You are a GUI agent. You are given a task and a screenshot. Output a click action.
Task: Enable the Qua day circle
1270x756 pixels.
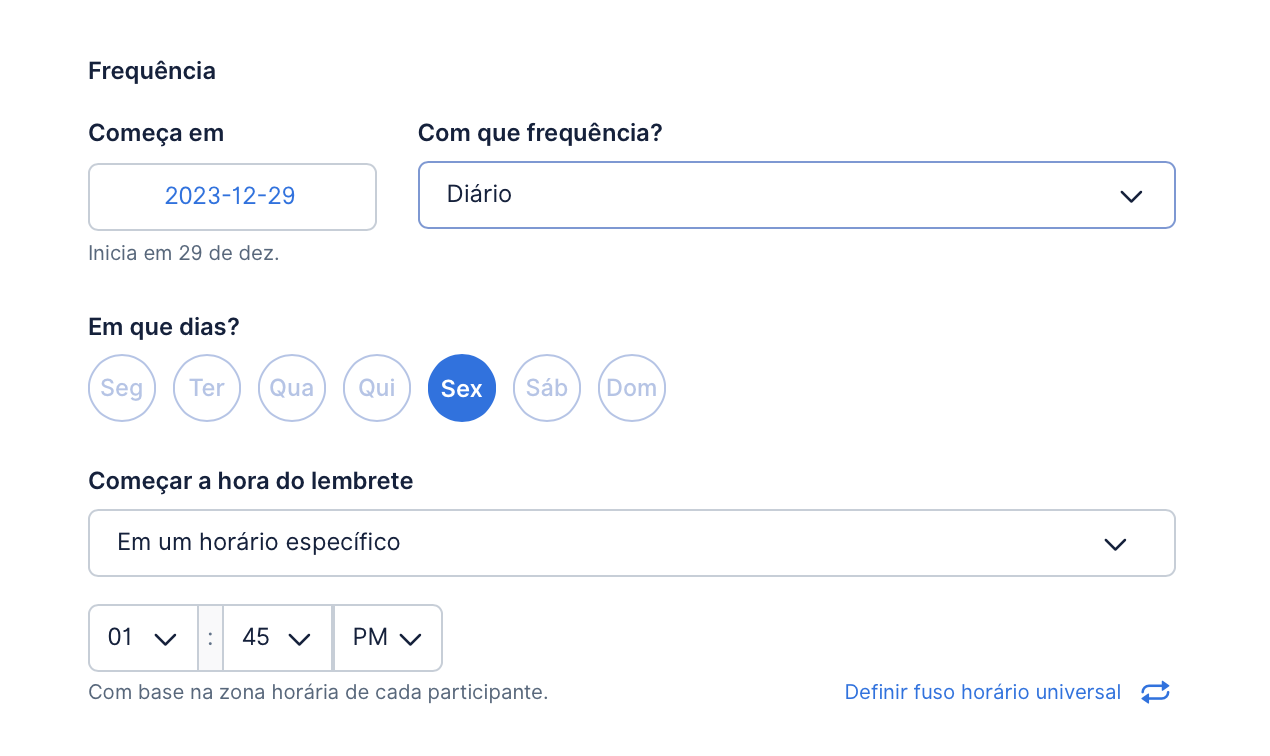pyautogui.click(x=292, y=388)
